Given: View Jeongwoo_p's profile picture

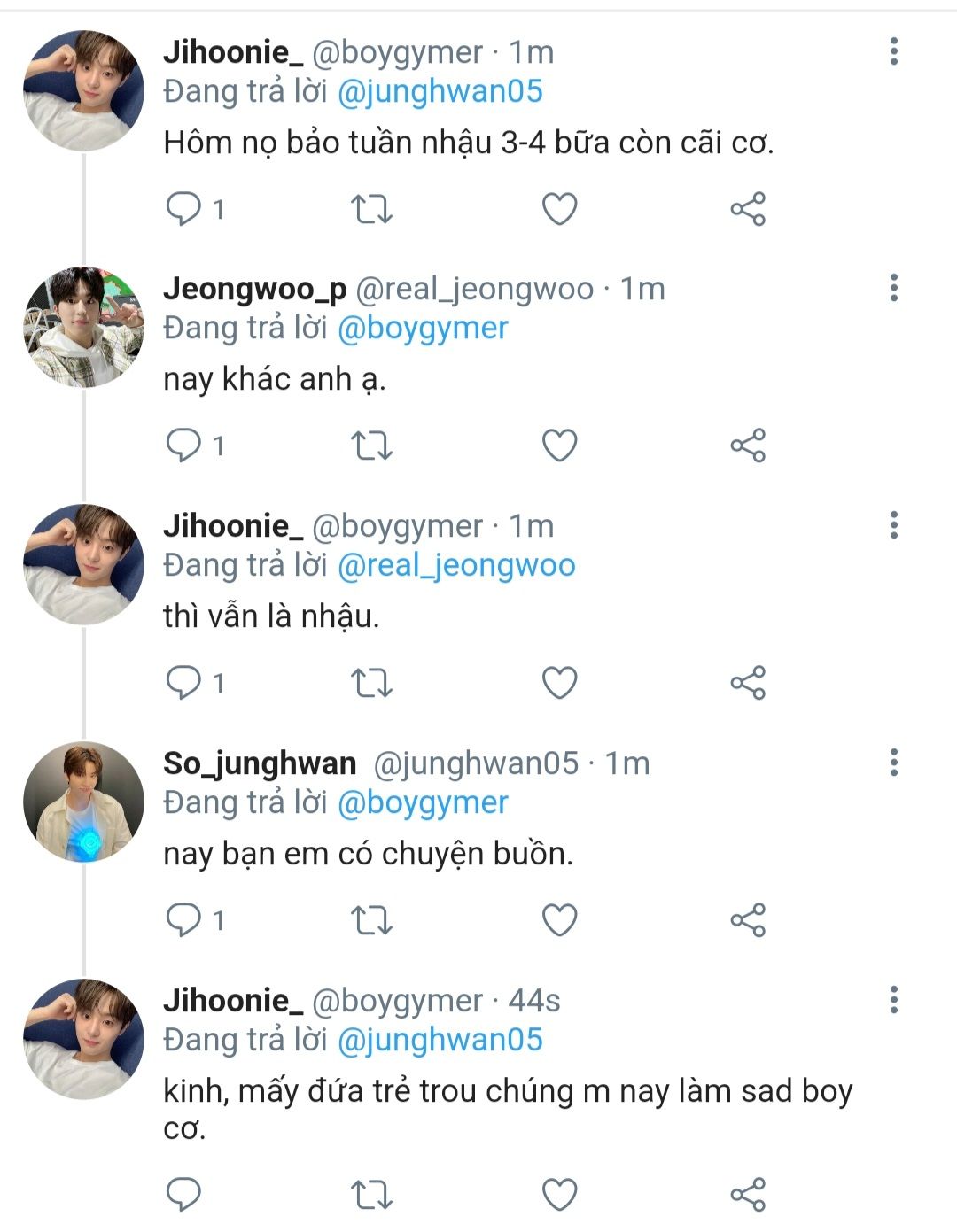Looking at the screenshot, I should (83, 327).
